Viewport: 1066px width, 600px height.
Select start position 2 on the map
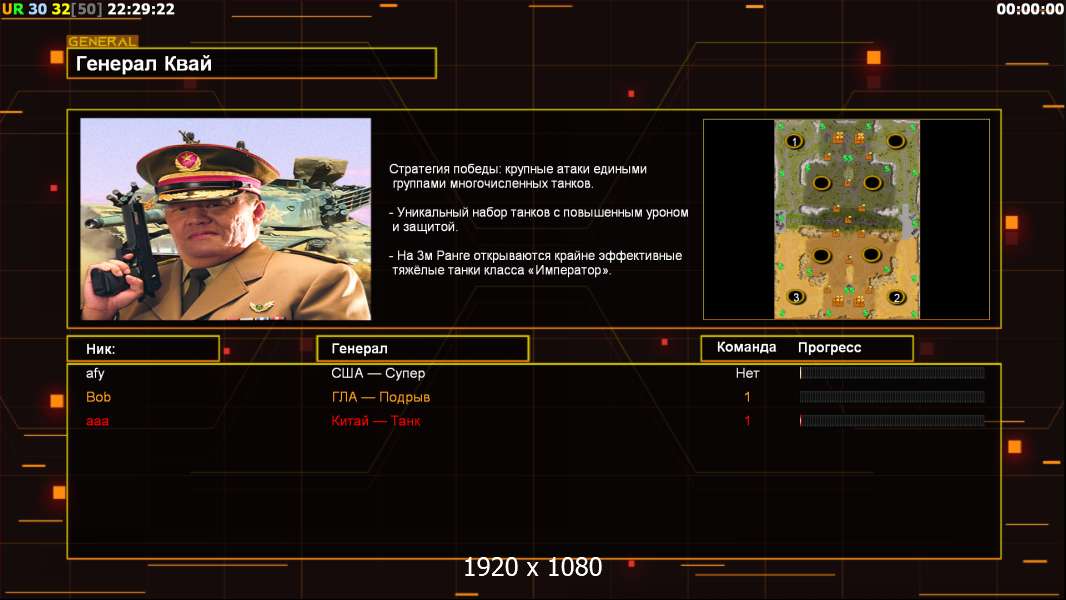click(x=897, y=297)
